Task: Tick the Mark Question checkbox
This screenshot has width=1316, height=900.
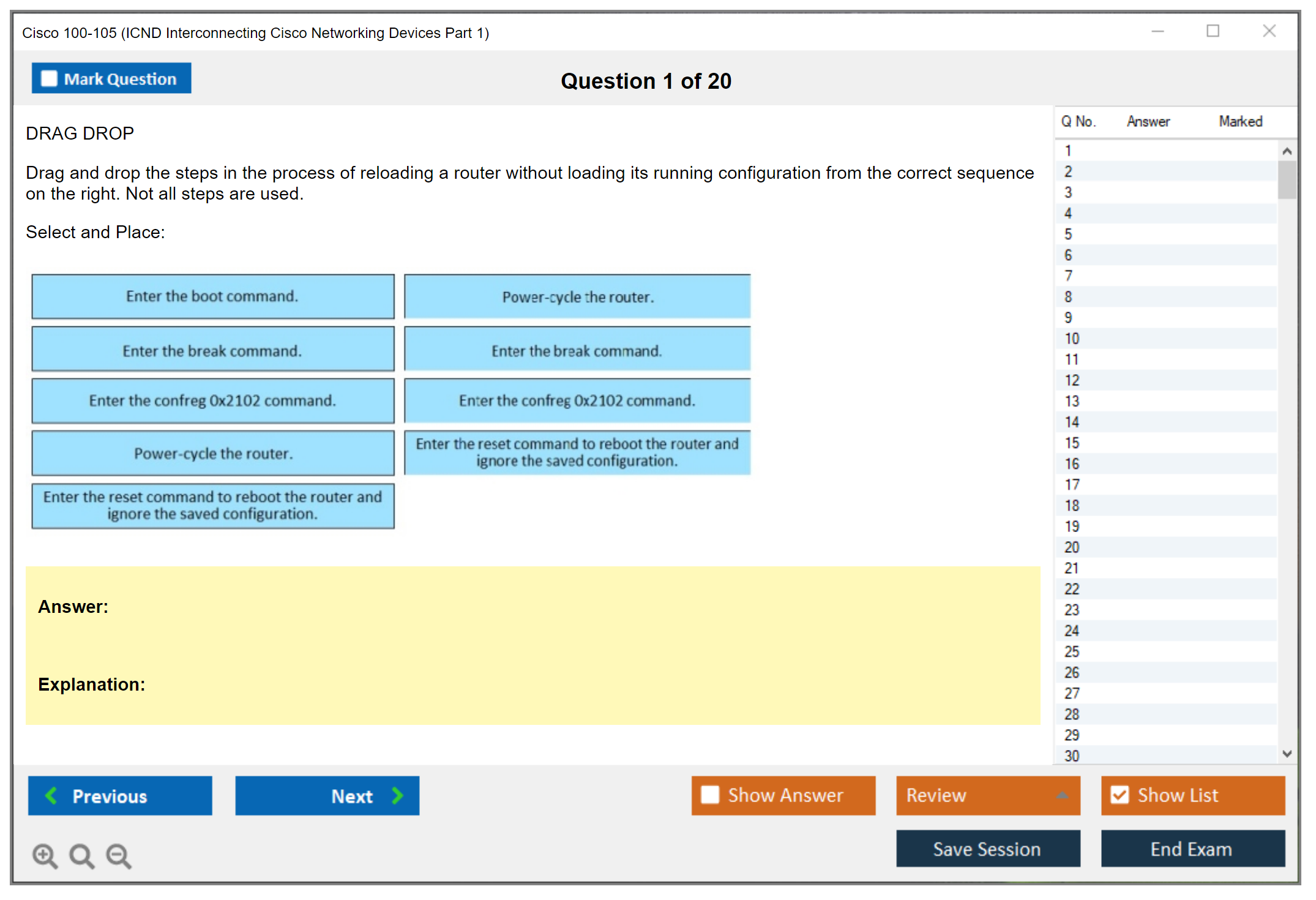Action: (49, 78)
